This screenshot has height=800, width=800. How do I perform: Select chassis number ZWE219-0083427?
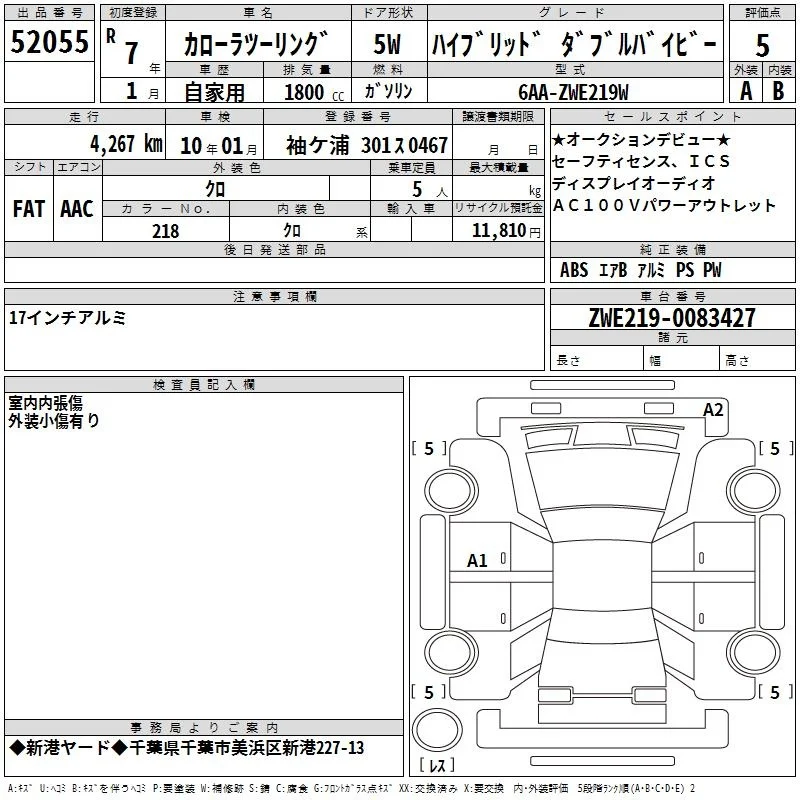point(672,318)
